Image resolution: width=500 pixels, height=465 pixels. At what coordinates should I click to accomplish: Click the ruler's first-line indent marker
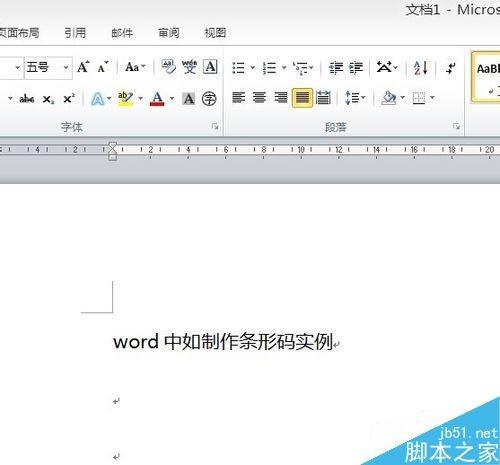tap(113, 146)
